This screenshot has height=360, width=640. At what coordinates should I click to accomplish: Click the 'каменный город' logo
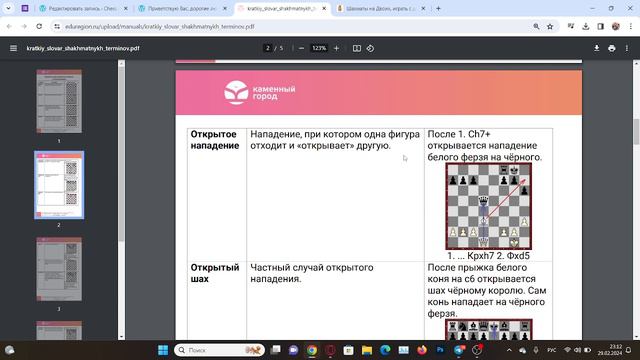260,93
